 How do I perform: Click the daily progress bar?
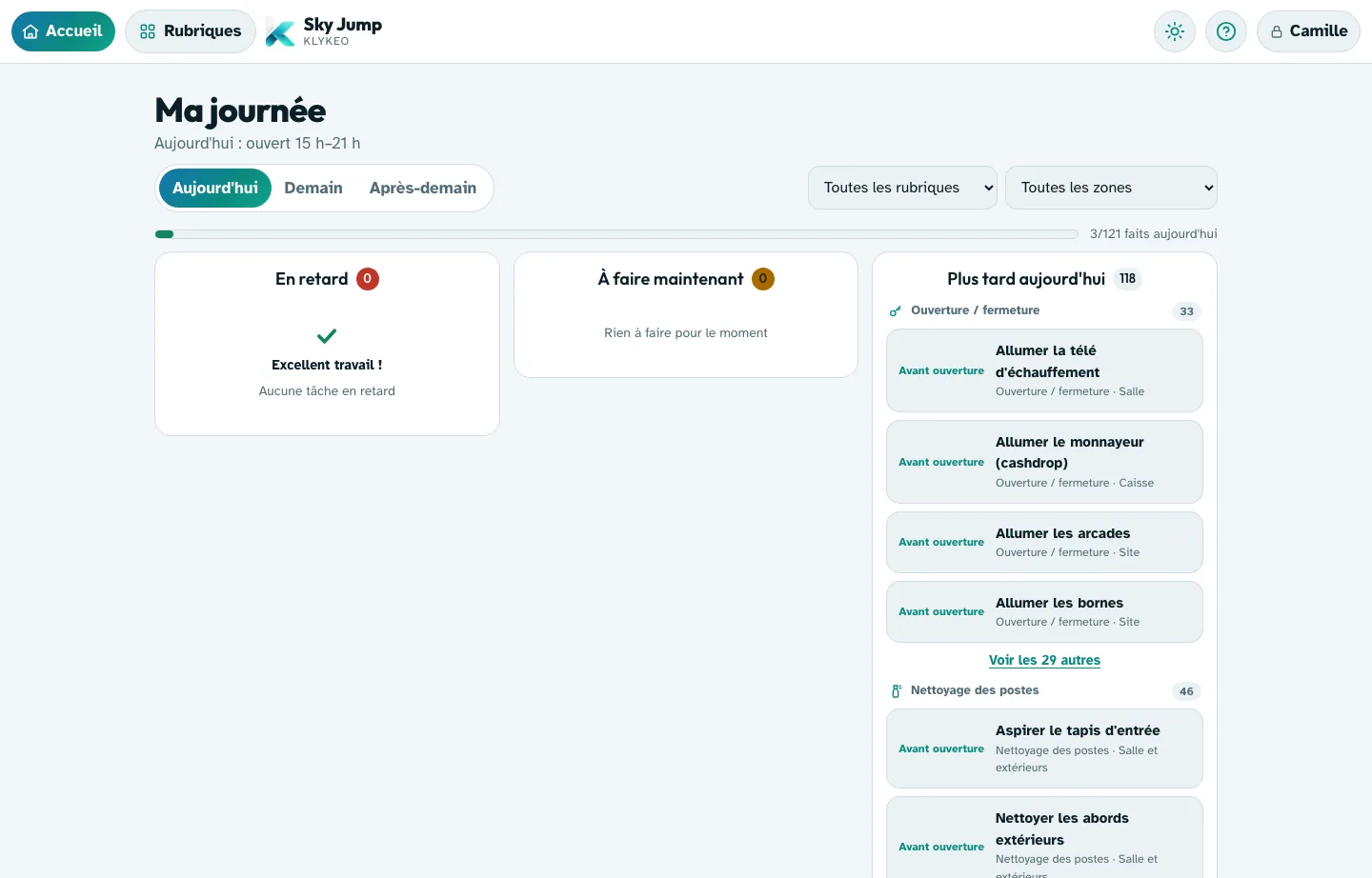point(616,233)
